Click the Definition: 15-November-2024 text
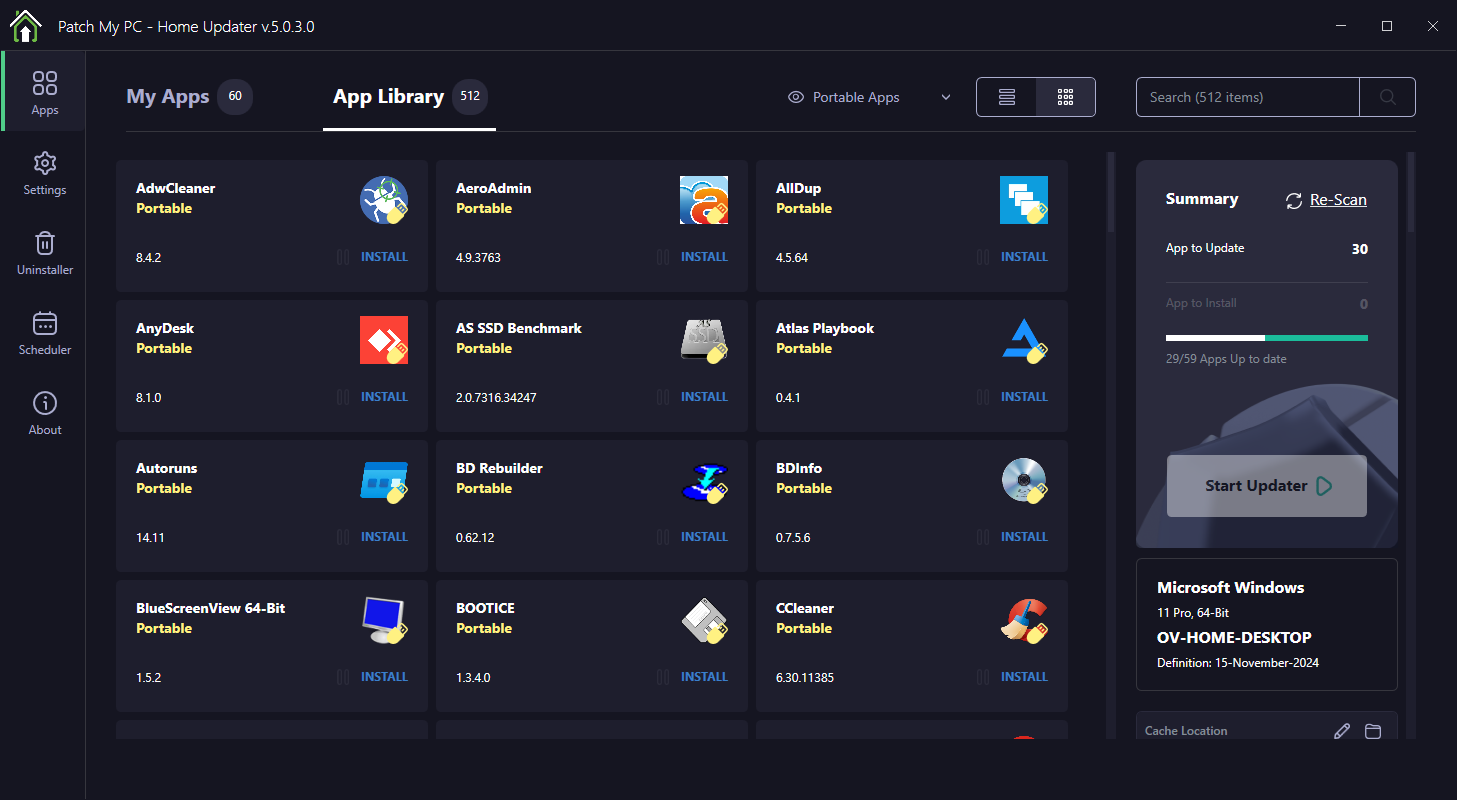This screenshot has width=1457, height=800. [x=1238, y=663]
